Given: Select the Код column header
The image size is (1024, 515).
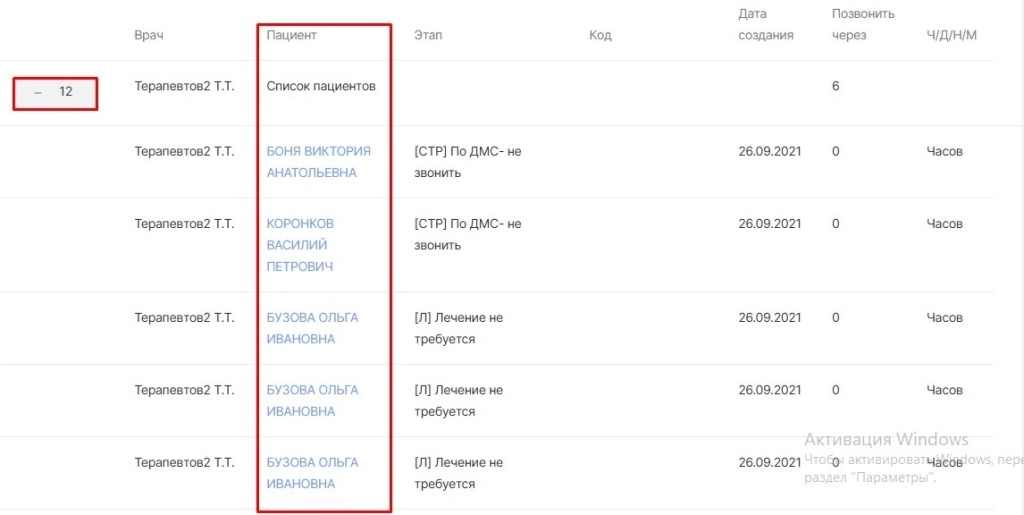Looking at the screenshot, I should pos(600,35).
